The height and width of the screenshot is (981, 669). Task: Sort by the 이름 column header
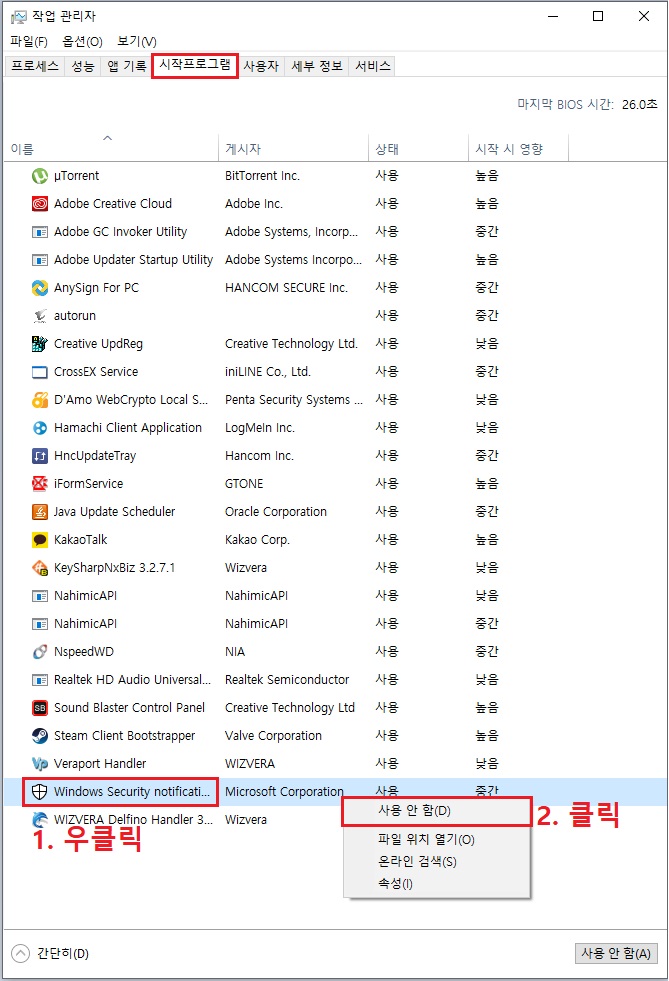(x=111, y=149)
